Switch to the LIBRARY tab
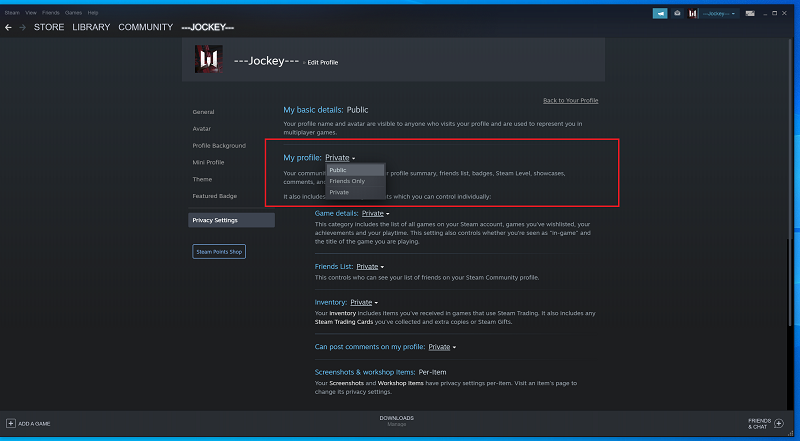This screenshot has height=441, width=800. tap(91, 27)
